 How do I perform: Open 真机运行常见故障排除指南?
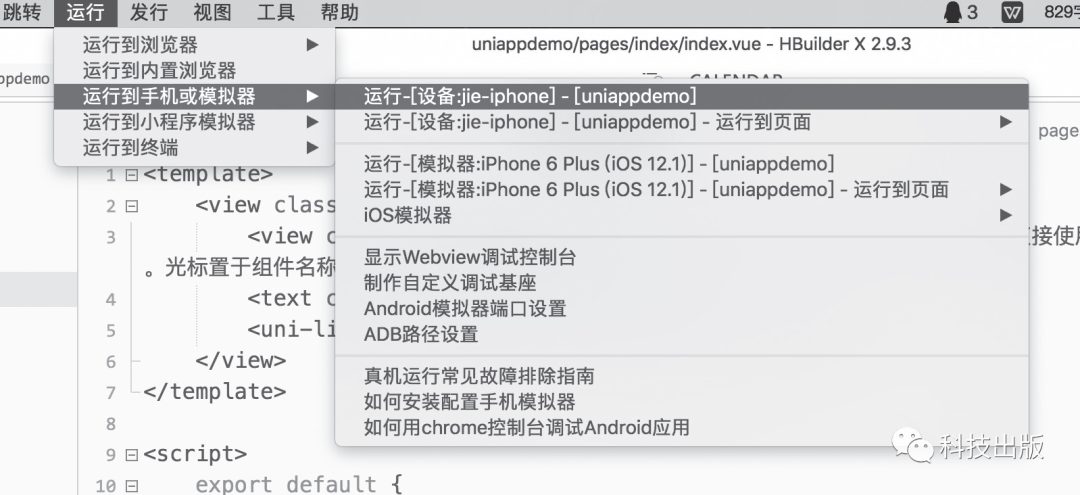click(682, 377)
